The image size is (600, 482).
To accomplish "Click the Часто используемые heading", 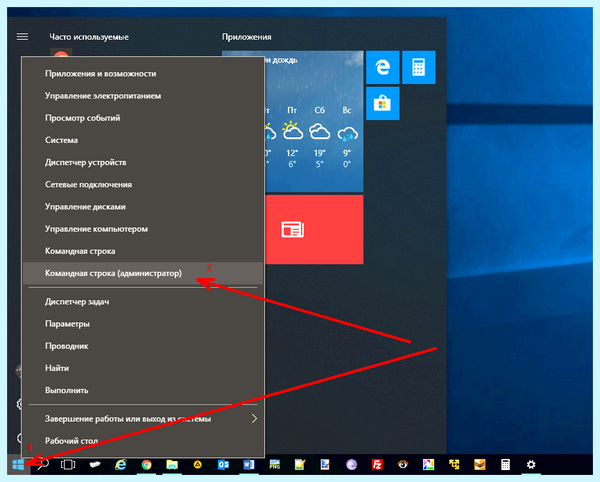I will (89, 37).
